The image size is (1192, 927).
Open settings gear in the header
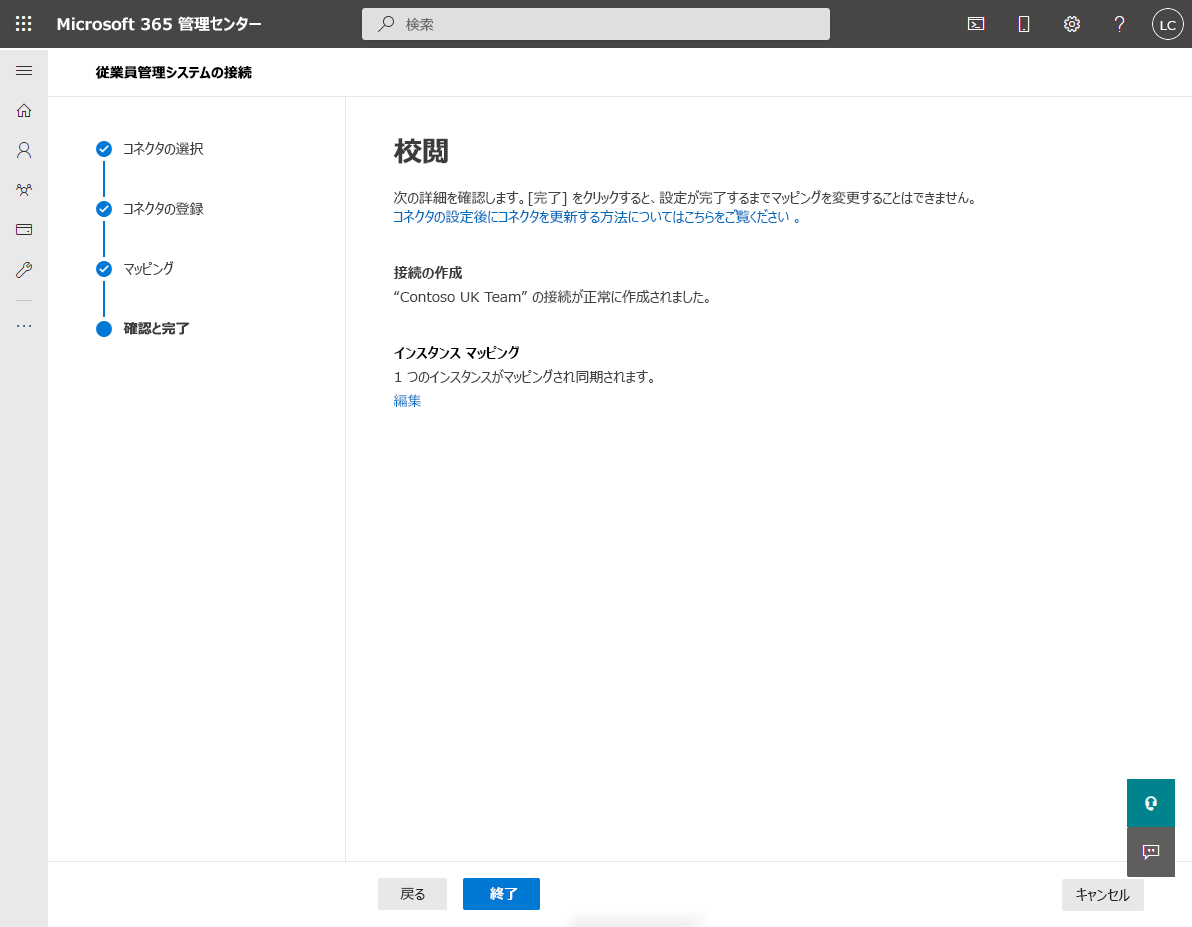point(1071,24)
